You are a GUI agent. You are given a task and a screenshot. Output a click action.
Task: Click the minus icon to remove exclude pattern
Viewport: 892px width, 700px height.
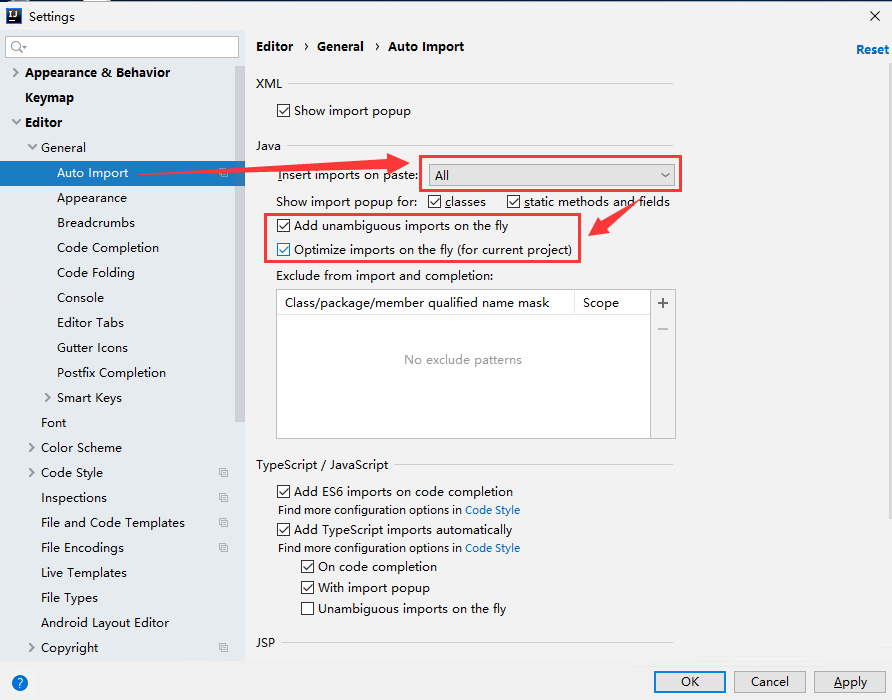663,329
